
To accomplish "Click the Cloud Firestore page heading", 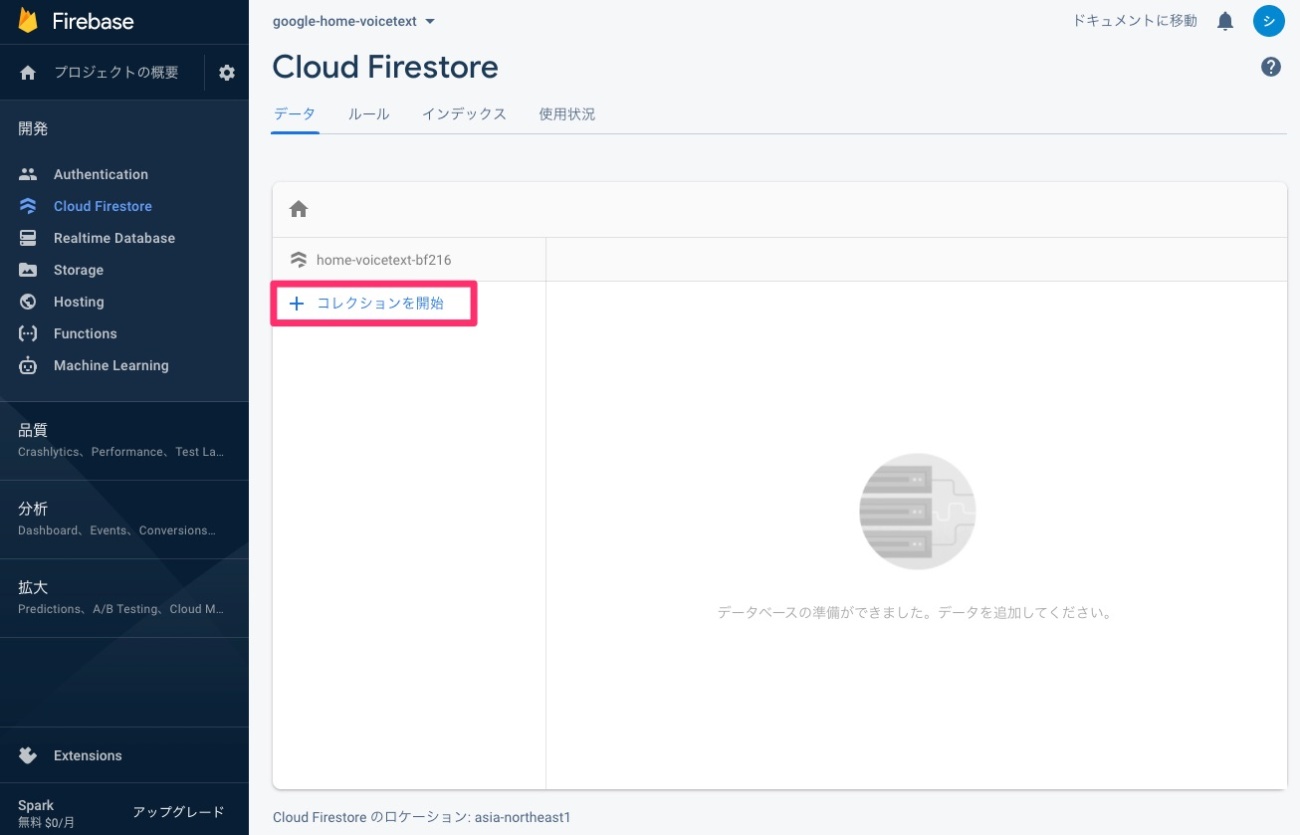I will click(385, 67).
